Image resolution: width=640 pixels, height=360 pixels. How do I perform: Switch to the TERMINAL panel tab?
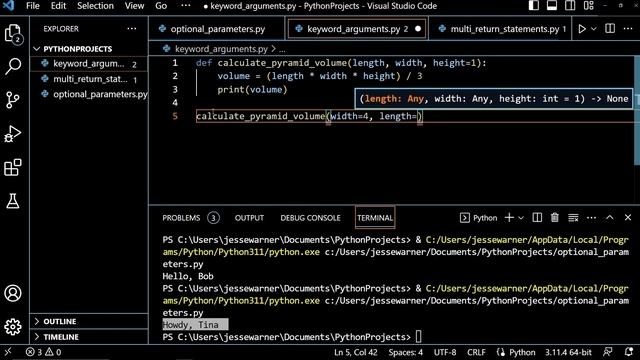pos(375,218)
